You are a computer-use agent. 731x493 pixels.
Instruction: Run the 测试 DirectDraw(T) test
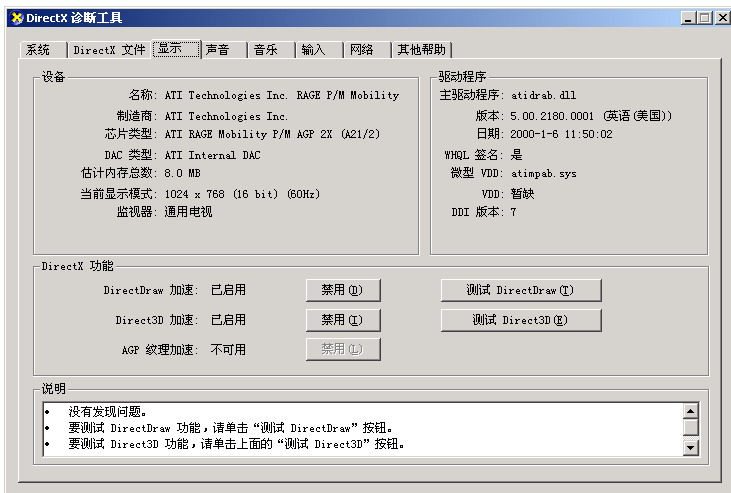(x=521, y=290)
